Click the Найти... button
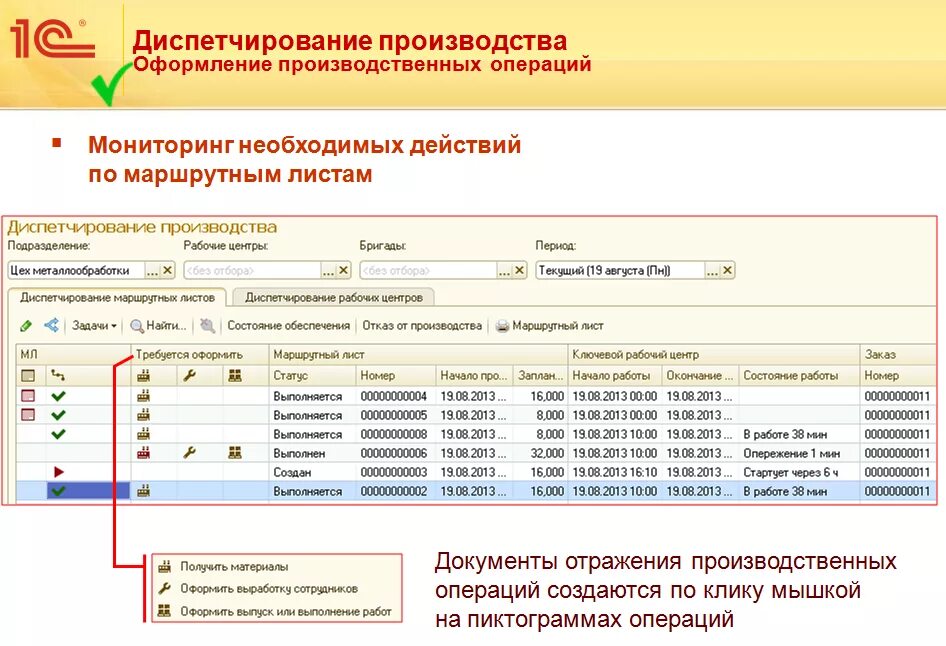The width and height of the screenshot is (946, 646). 159,326
